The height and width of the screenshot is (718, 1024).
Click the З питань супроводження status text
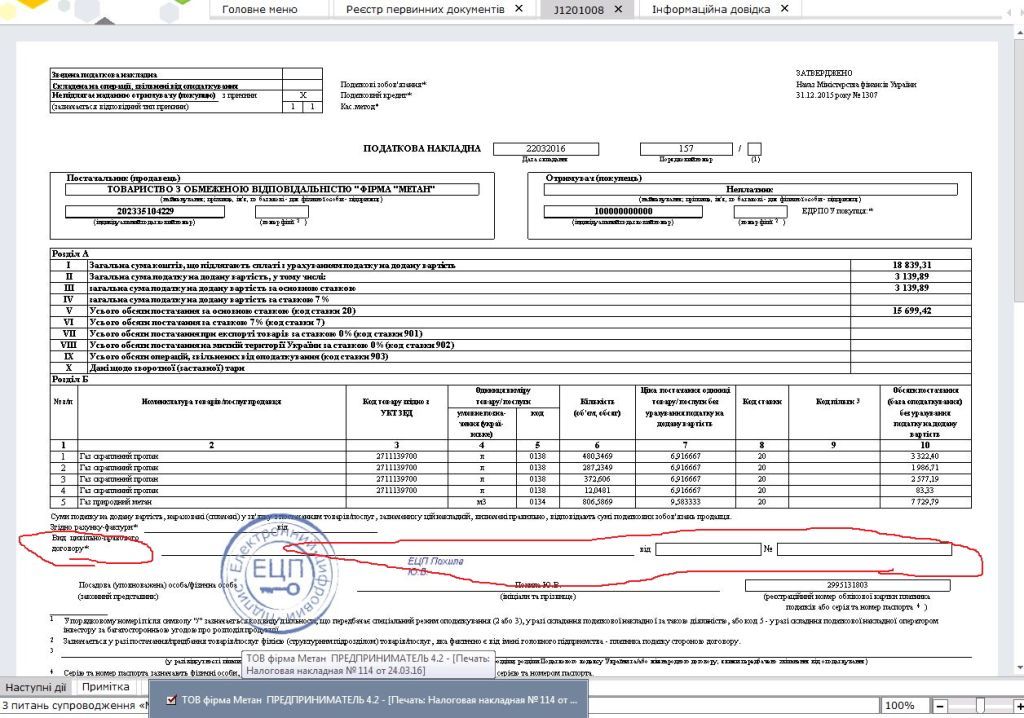73,706
